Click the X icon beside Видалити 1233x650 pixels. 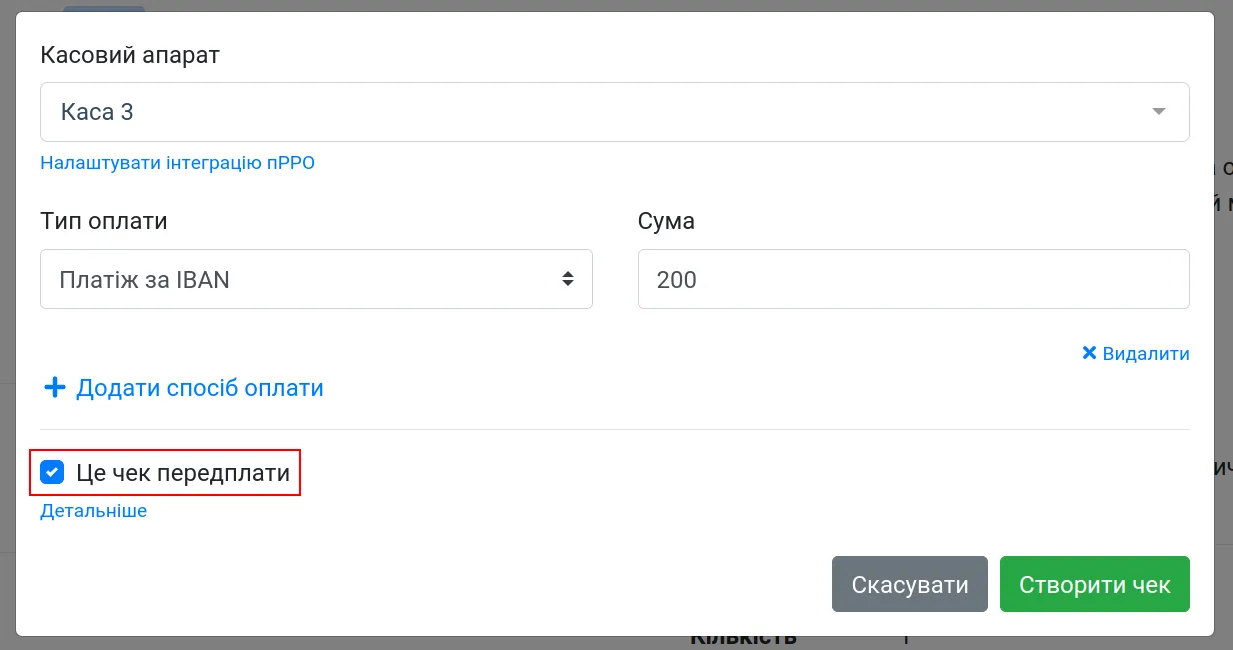(1090, 353)
